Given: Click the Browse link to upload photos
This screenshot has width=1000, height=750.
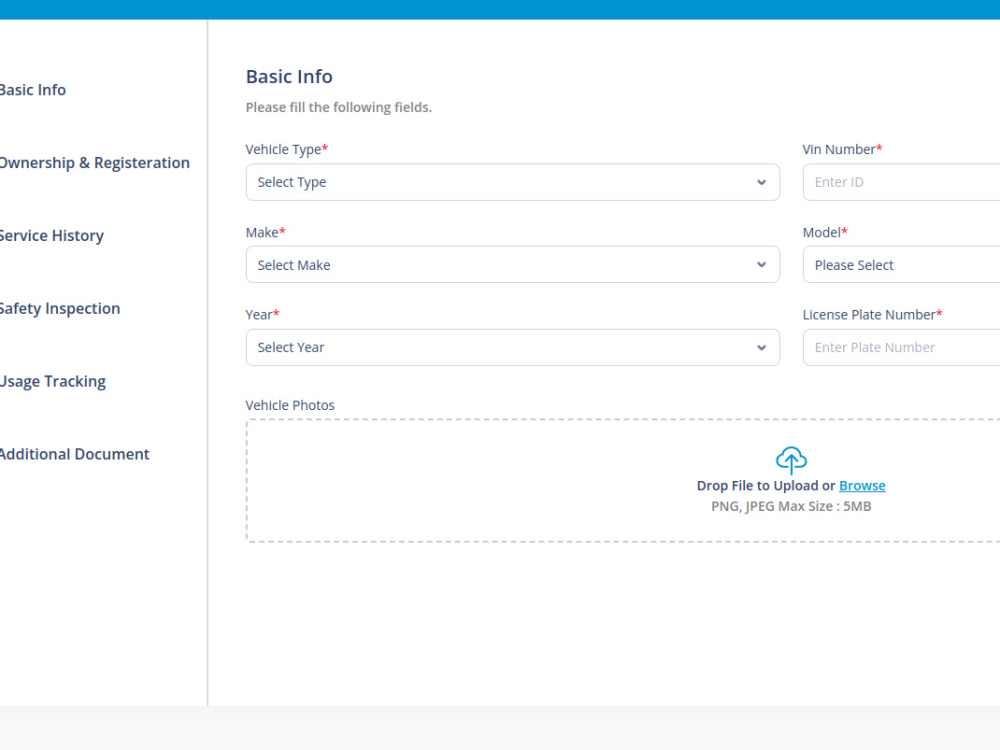Looking at the screenshot, I should [x=861, y=485].
